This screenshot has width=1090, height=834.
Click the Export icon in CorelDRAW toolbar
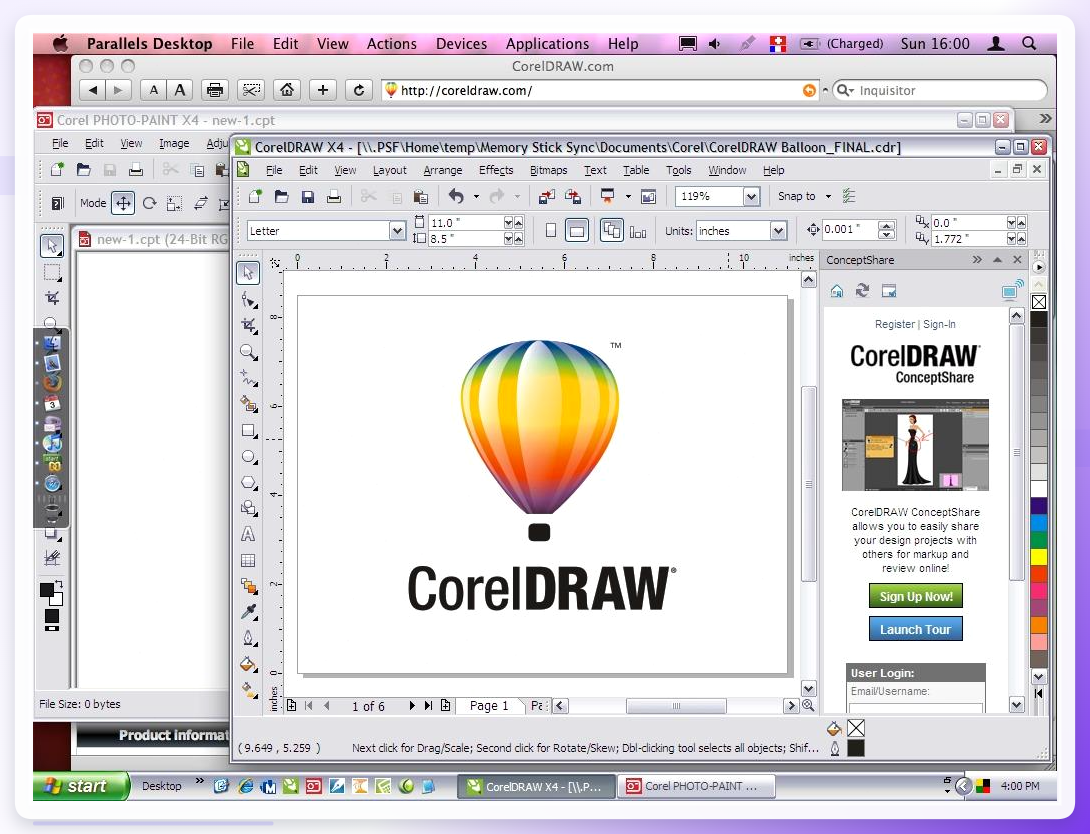(573, 197)
